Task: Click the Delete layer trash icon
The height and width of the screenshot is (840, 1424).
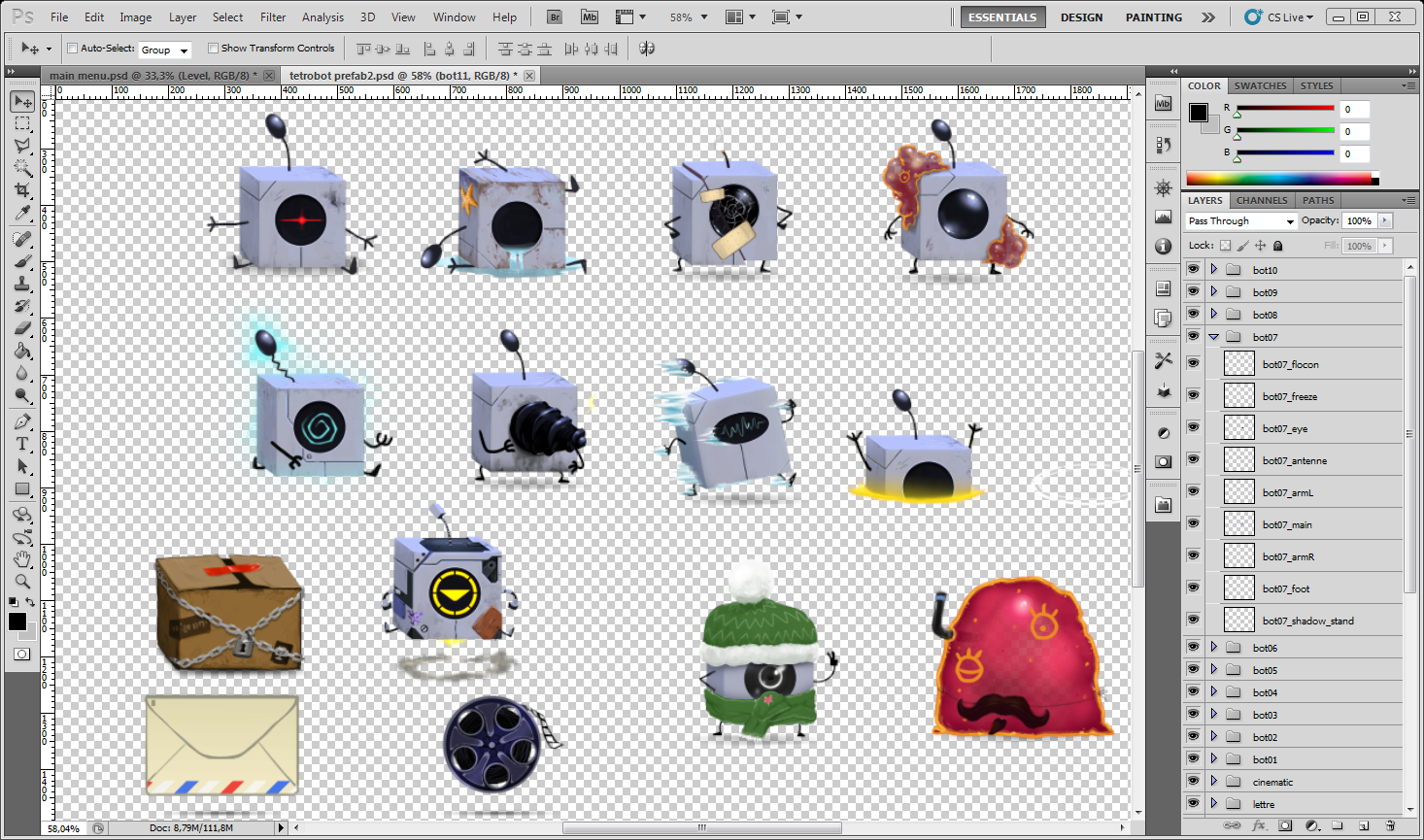Action: click(x=1390, y=825)
